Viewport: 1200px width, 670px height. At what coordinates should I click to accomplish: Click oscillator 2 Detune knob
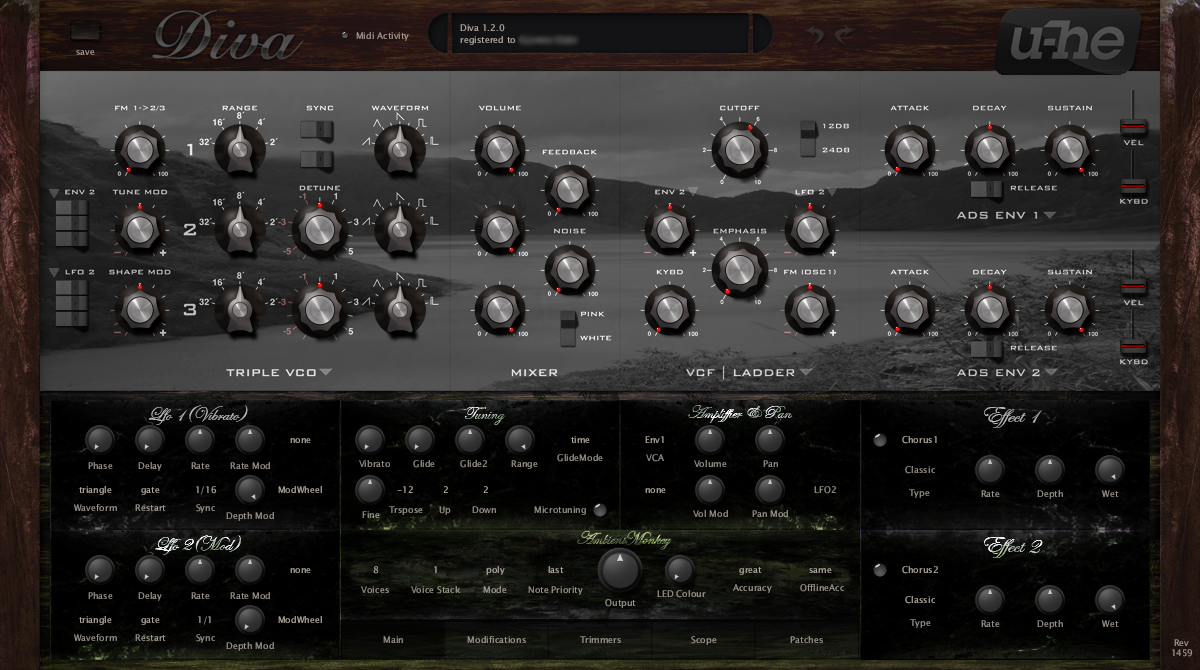318,229
